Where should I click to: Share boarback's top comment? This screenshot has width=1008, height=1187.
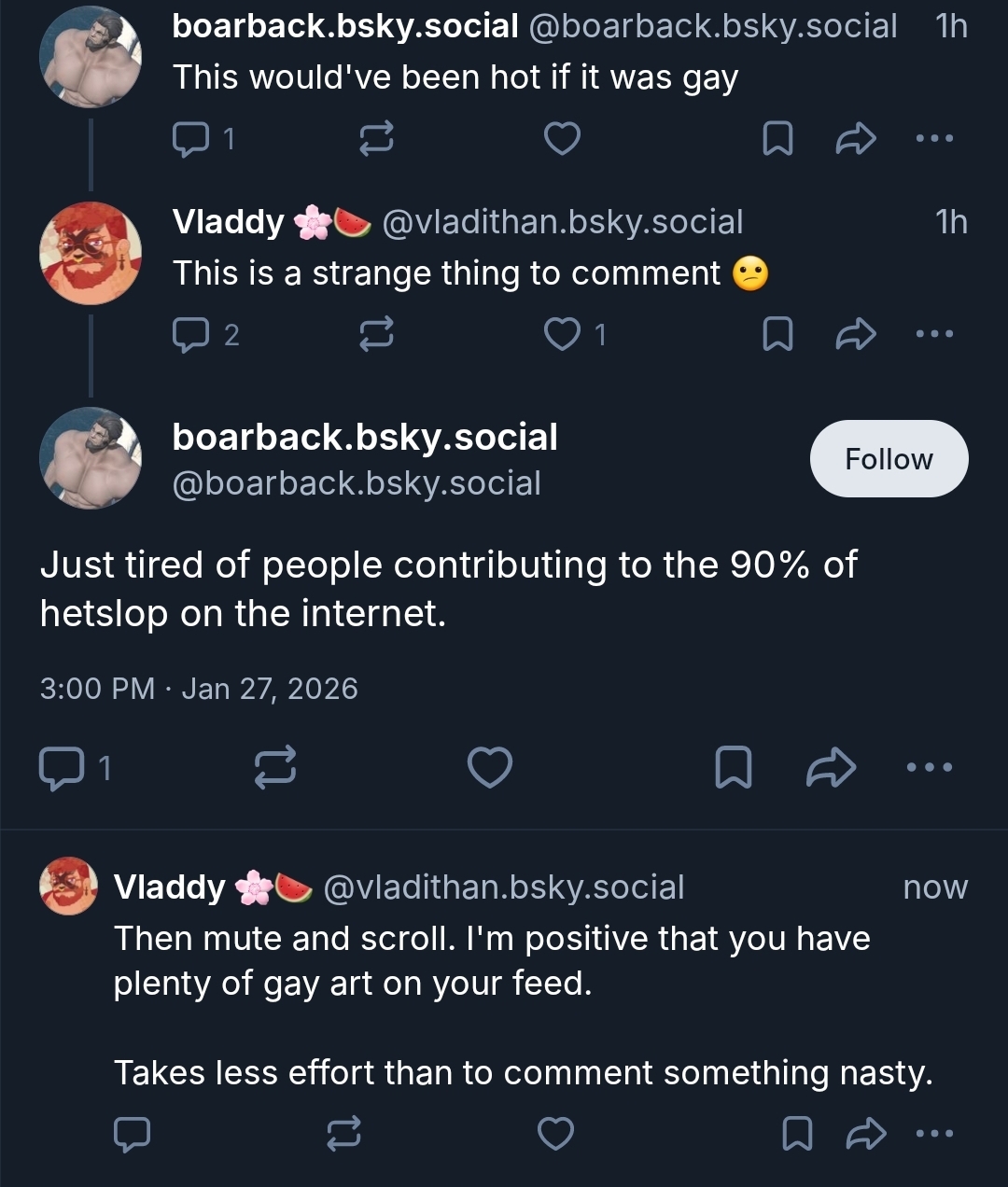pos(855,139)
